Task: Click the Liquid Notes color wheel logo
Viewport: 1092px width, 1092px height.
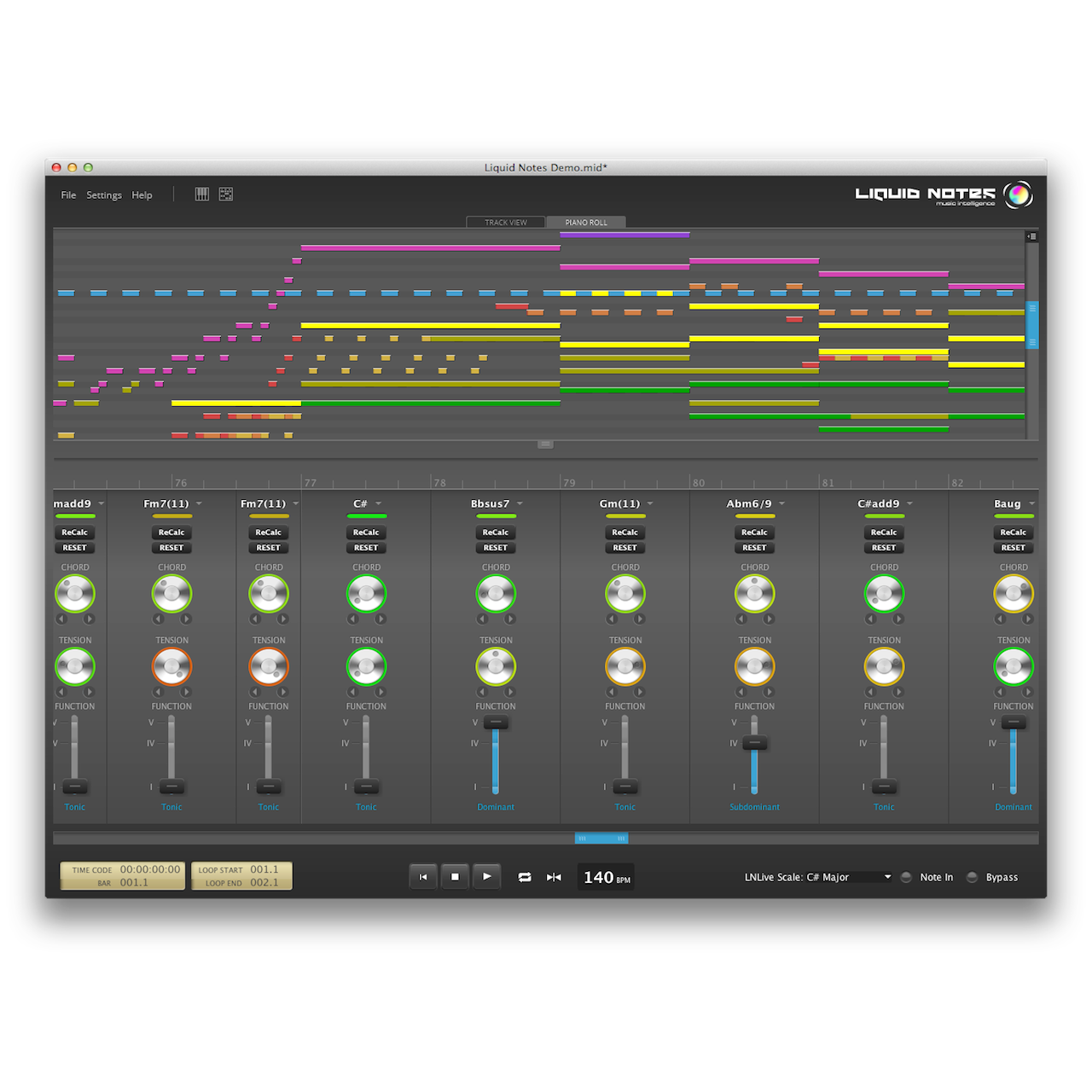Action: pos(1020,195)
